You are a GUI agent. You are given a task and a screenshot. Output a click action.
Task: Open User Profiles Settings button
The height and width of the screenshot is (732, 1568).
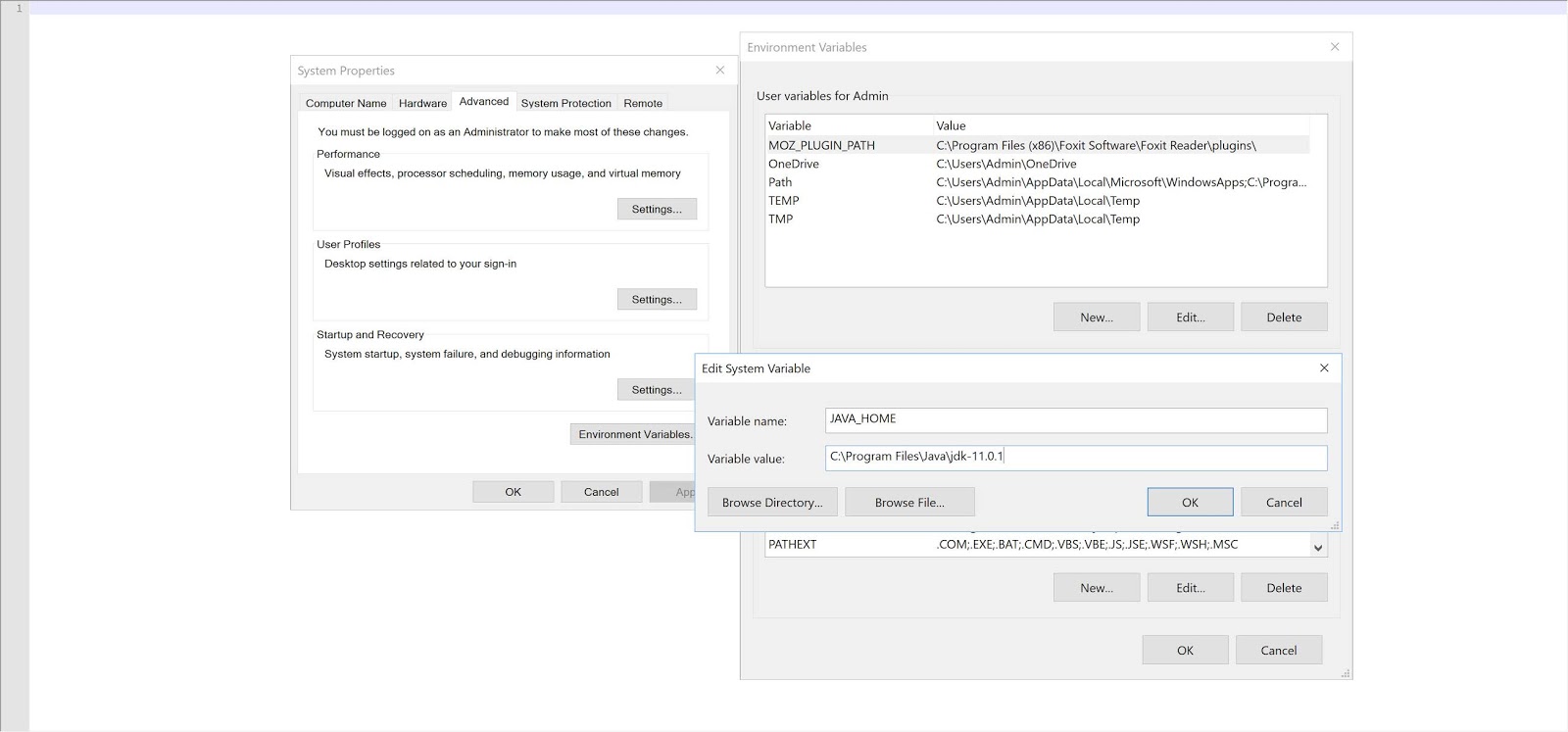(657, 299)
